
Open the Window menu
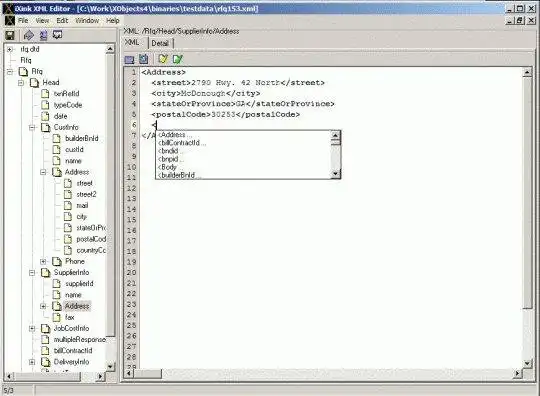87,20
